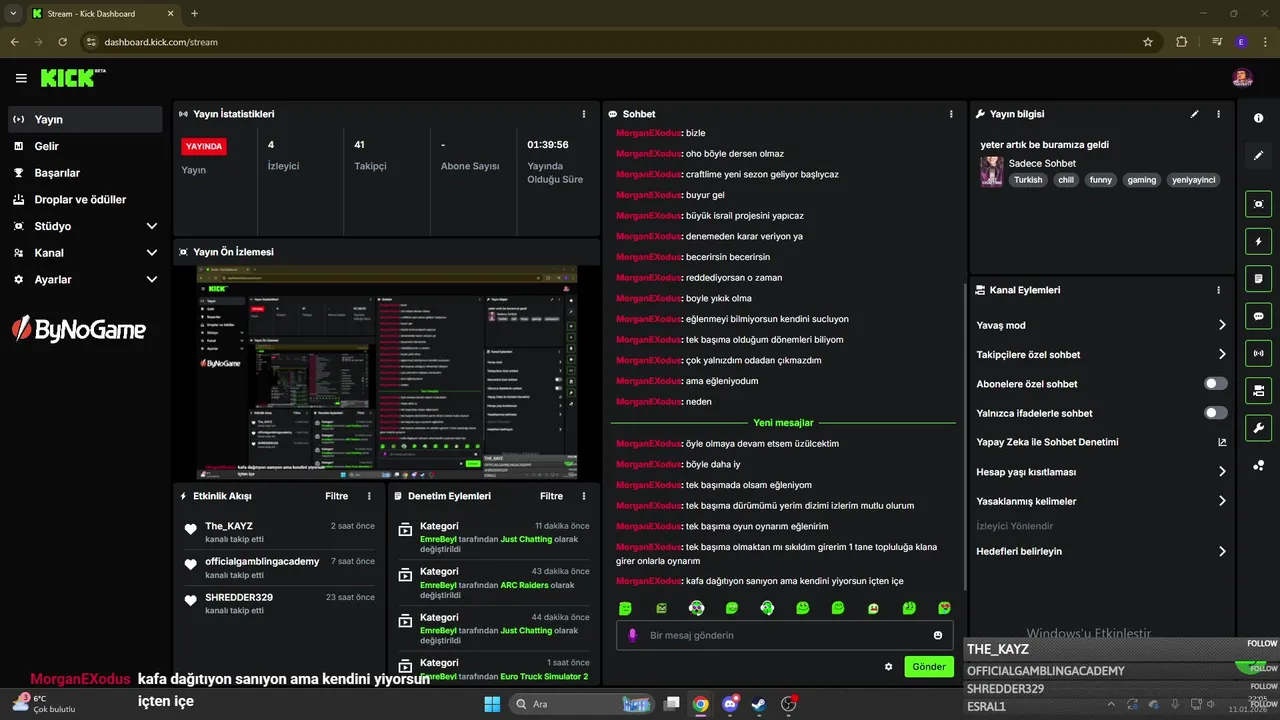Bookmark this page with star icon
The image size is (1280, 720).
[x=1148, y=42]
